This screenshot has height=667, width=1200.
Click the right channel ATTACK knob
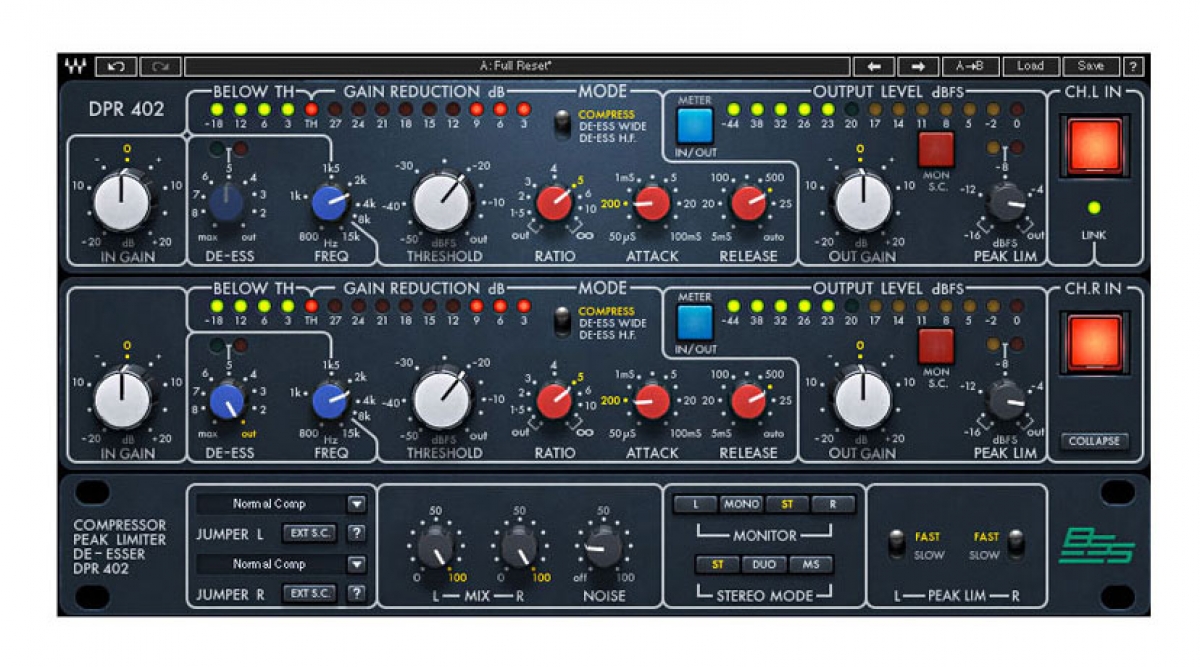tap(652, 400)
